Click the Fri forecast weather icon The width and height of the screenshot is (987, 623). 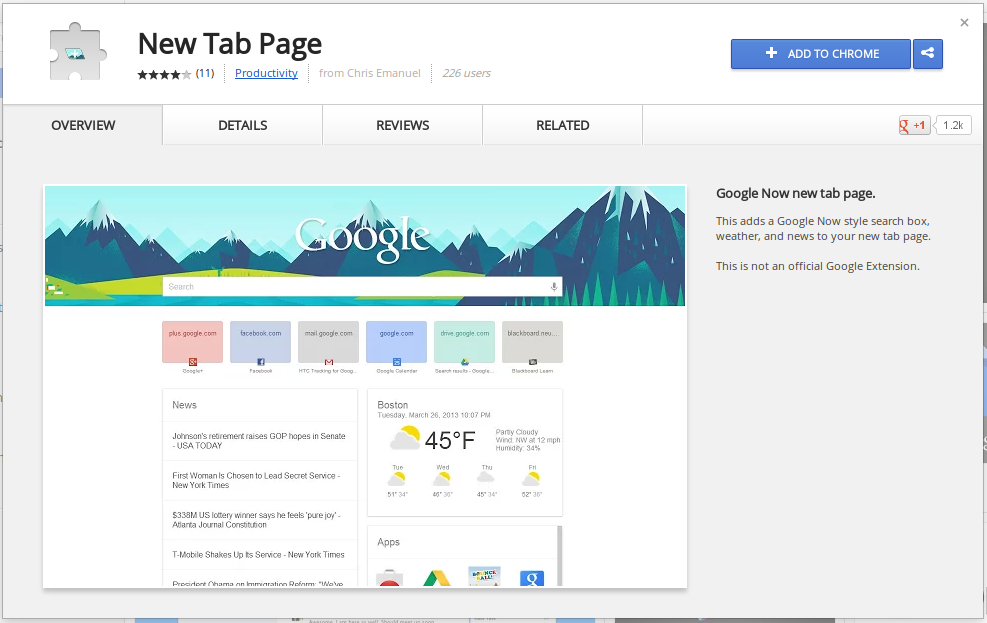531,480
